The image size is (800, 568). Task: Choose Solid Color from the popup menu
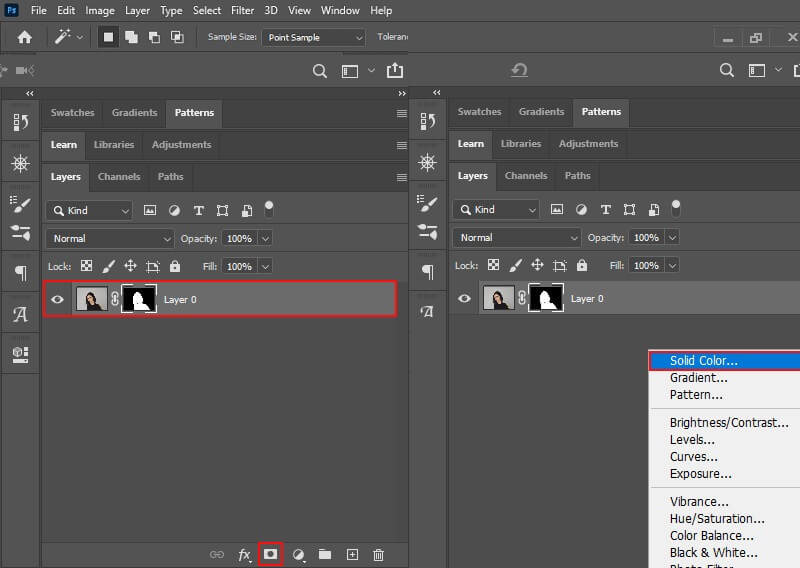click(704, 361)
